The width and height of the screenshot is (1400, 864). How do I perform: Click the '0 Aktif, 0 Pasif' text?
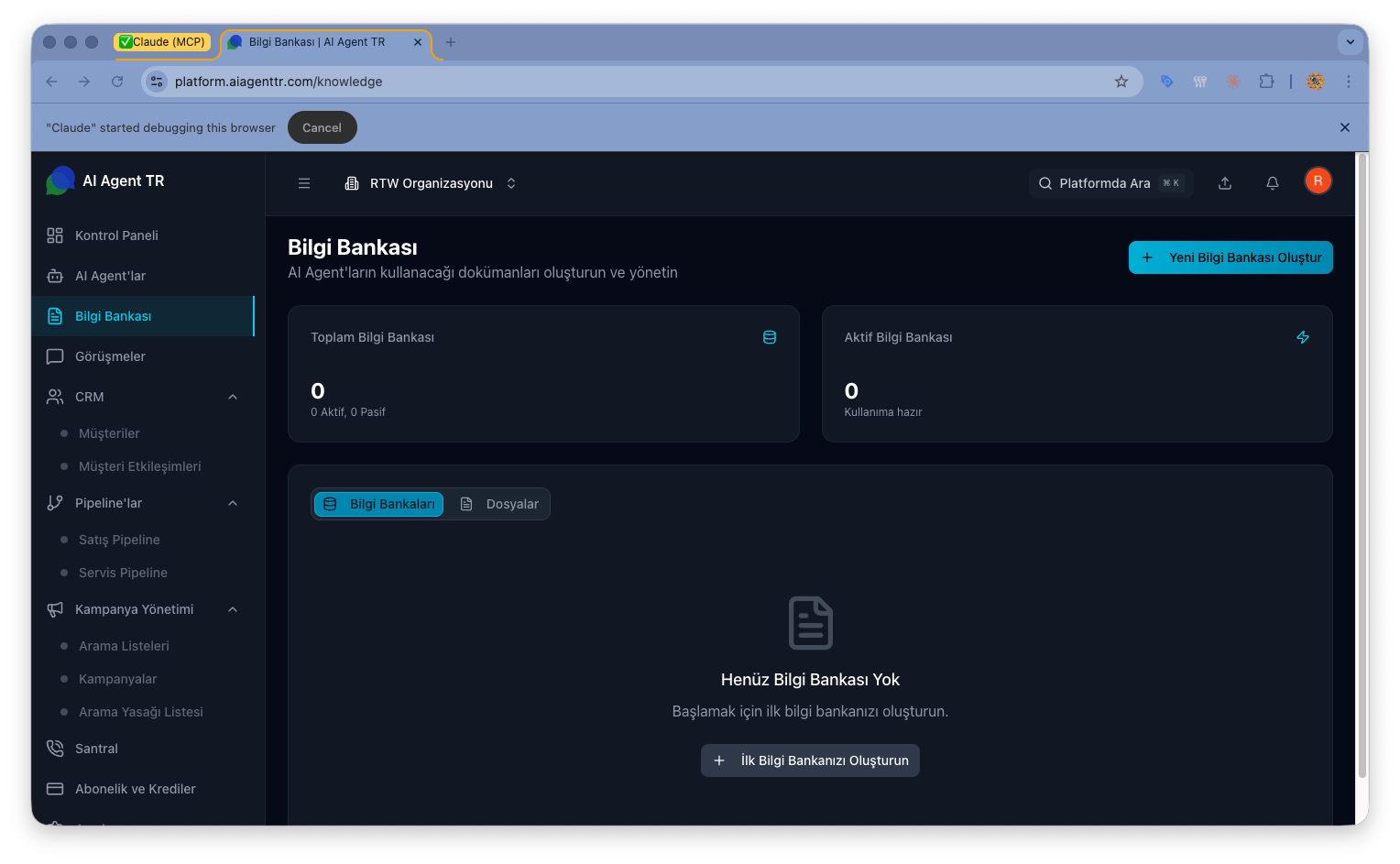(x=348, y=412)
